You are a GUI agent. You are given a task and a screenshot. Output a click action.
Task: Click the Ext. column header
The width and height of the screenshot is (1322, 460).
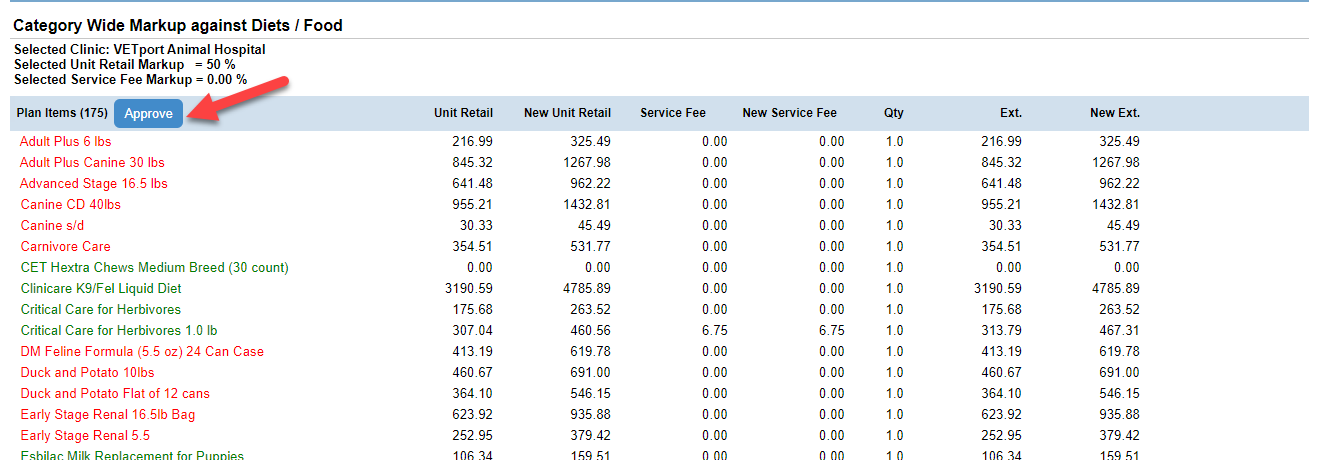pos(1011,113)
